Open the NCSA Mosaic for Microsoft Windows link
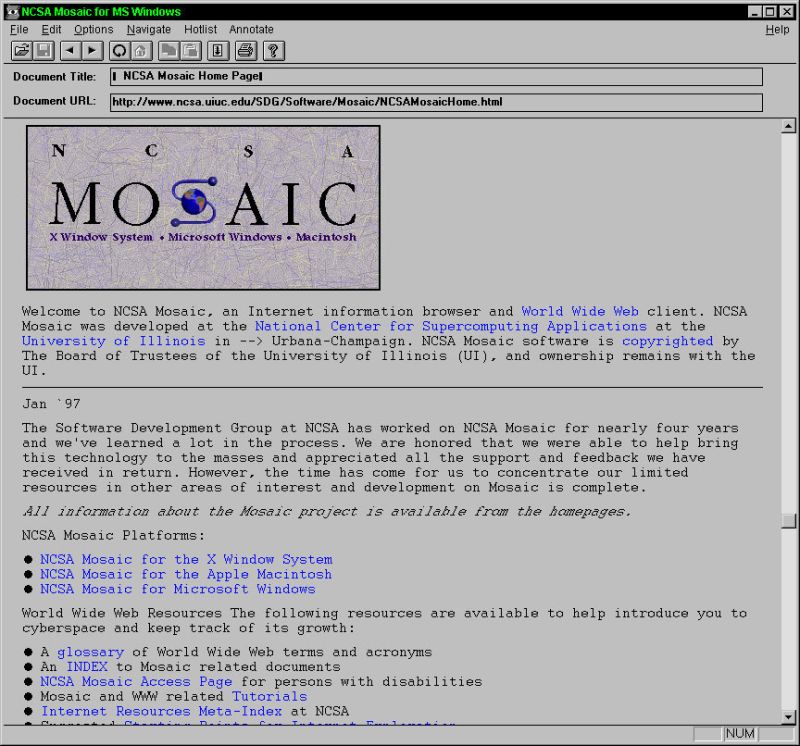 176,589
